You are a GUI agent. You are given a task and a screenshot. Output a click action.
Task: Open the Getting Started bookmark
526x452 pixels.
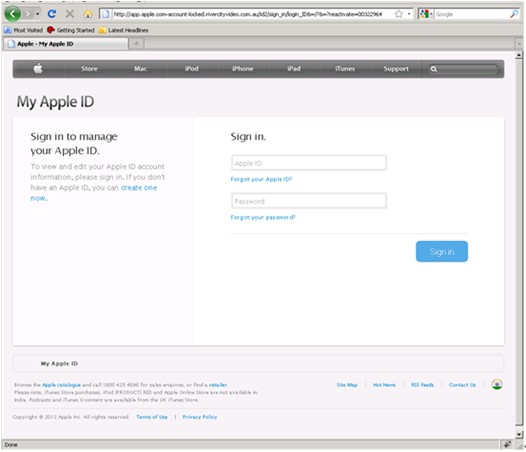[71, 30]
